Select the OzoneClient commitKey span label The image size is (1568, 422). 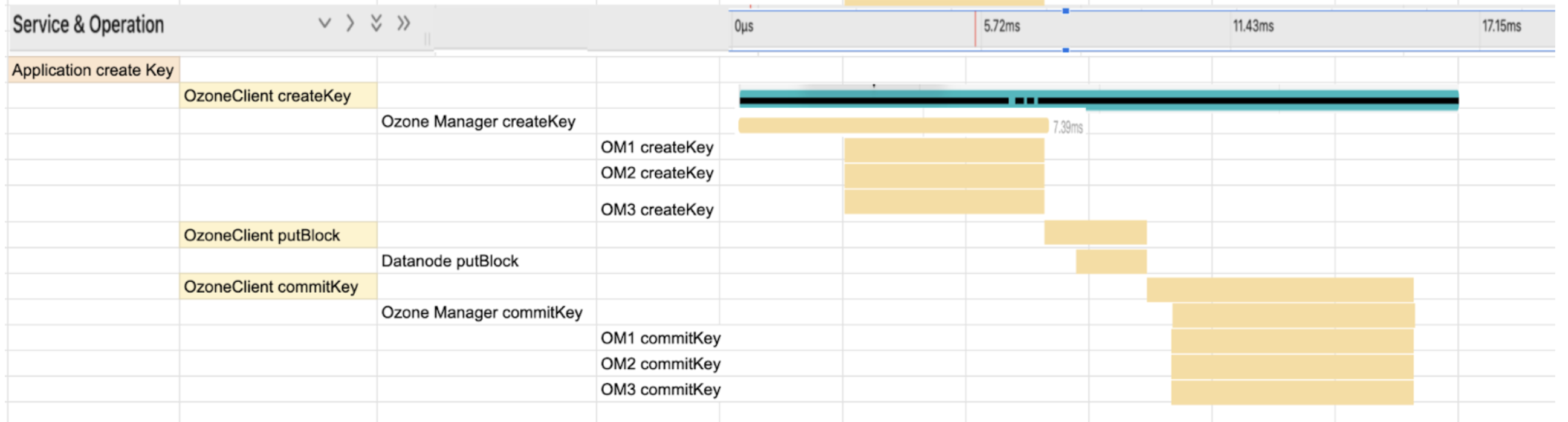[x=271, y=287]
